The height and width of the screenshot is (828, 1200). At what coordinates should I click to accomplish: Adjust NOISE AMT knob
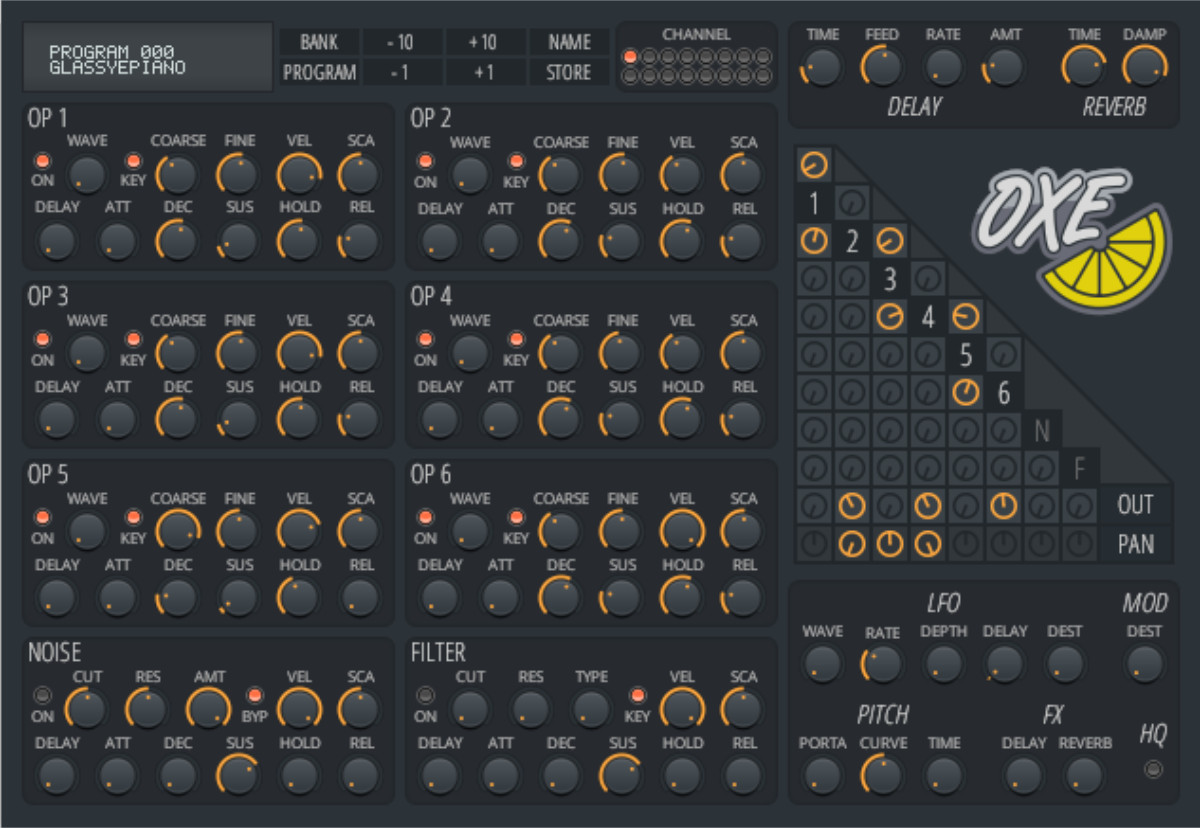pos(208,709)
